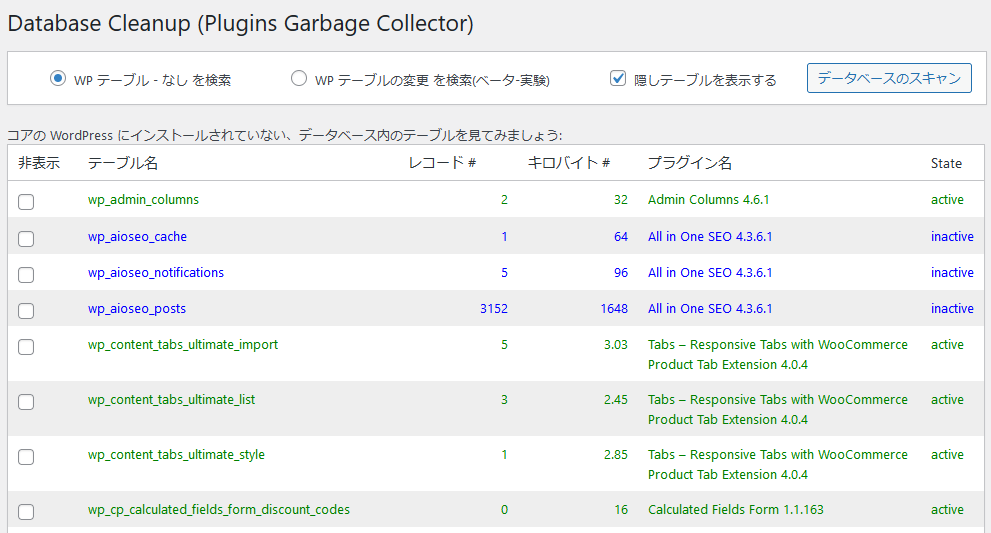Click kilobyte value 3.03 in import row

[616, 345]
